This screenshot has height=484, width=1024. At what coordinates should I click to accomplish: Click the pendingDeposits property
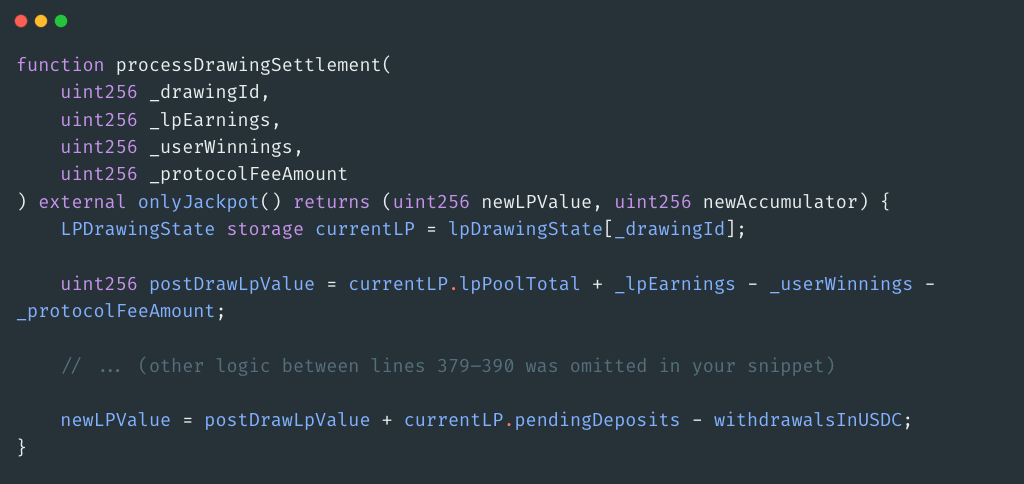click(x=591, y=420)
